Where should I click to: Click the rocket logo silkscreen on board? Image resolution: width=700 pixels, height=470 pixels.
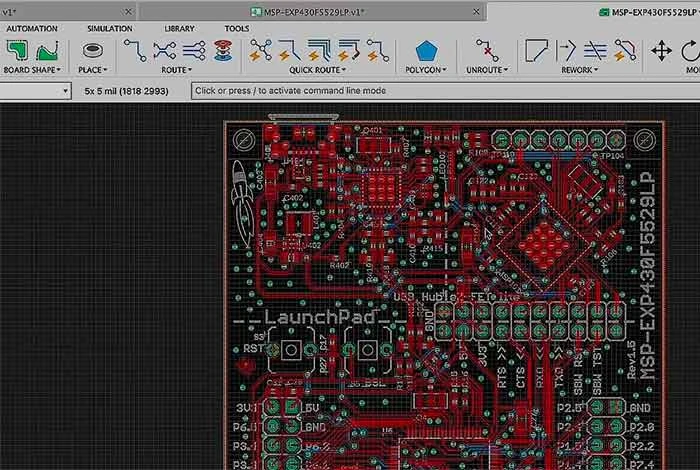(x=242, y=203)
